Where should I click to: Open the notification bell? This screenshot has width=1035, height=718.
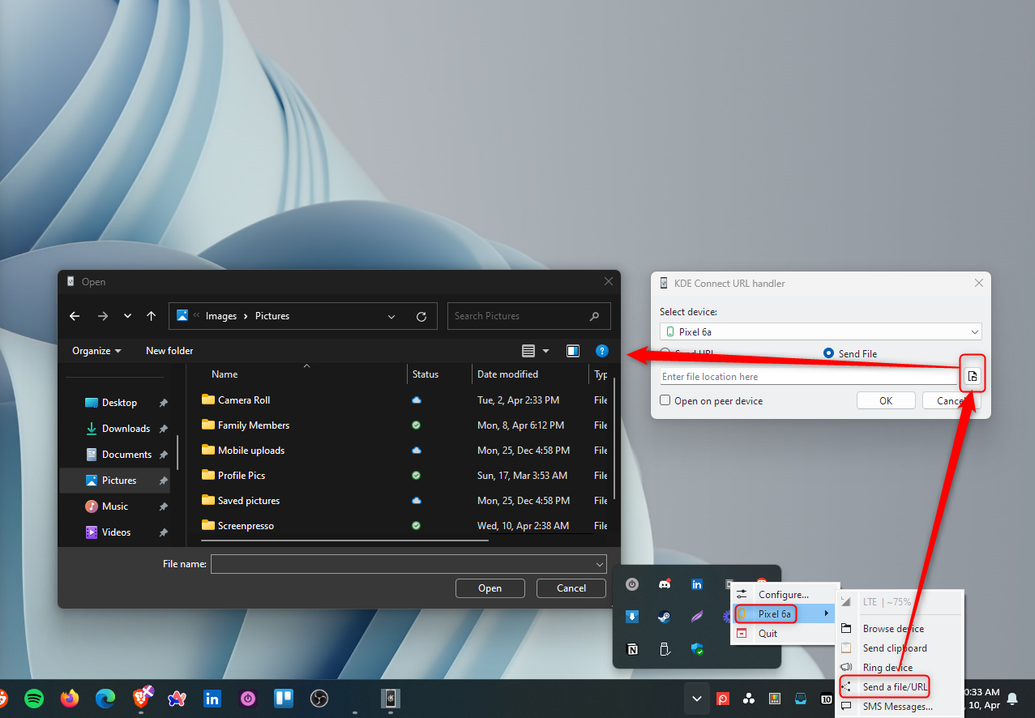(x=1012, y=698)
